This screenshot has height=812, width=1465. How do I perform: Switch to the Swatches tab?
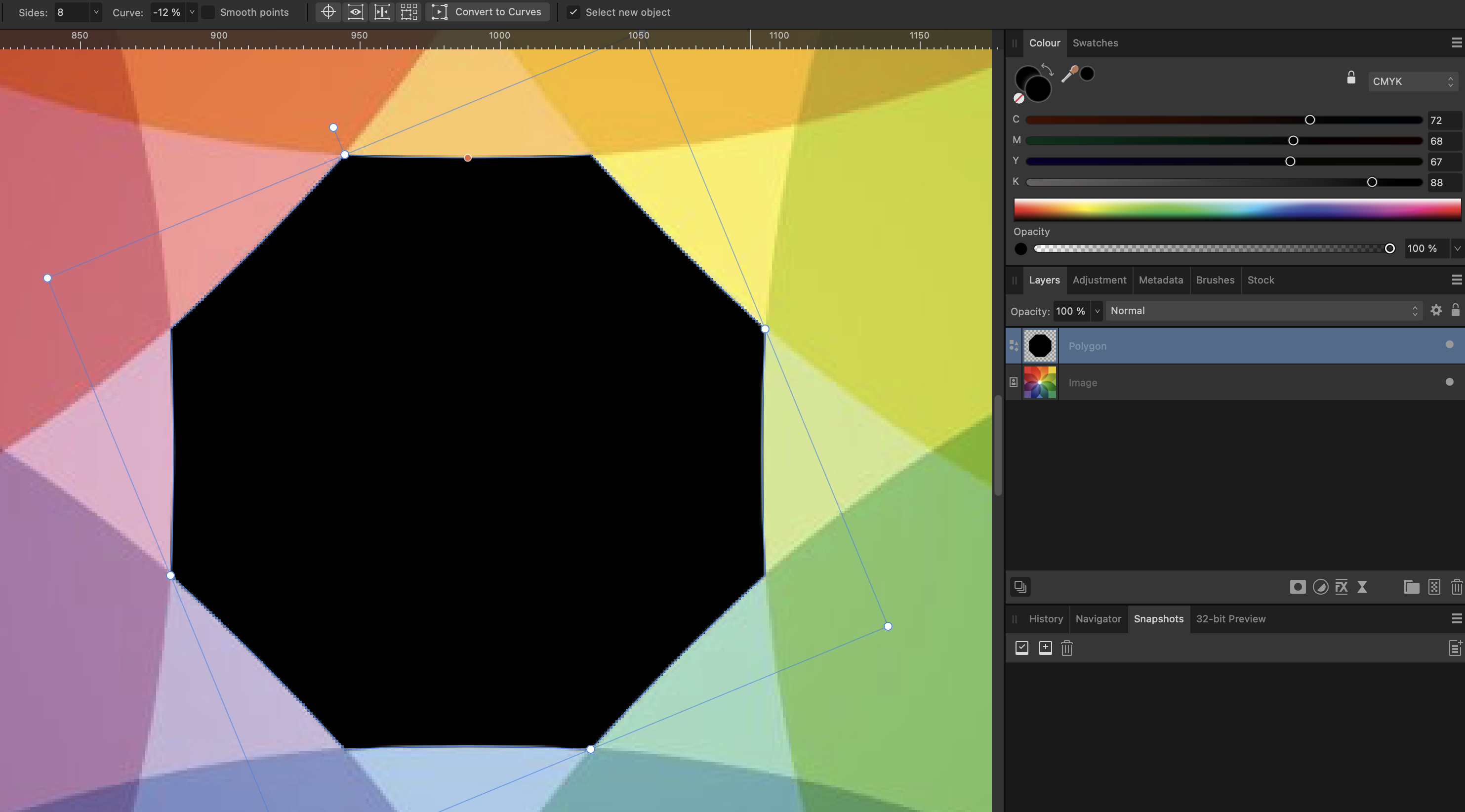point(1095,43)
